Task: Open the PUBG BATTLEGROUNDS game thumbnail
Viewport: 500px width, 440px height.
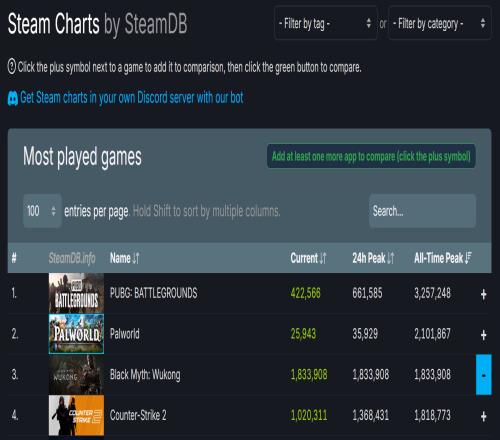Action: click(x=76, y=293)
